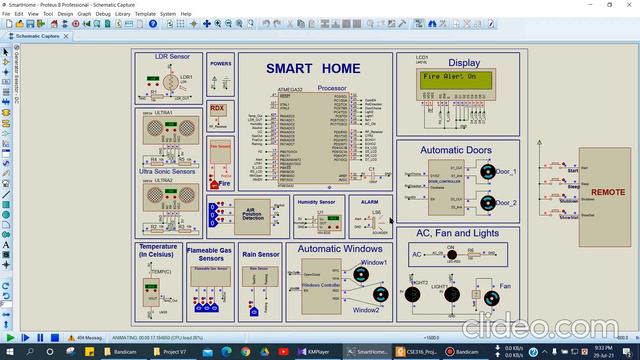Click the Pan/center blue cross icon

point(207,24)
